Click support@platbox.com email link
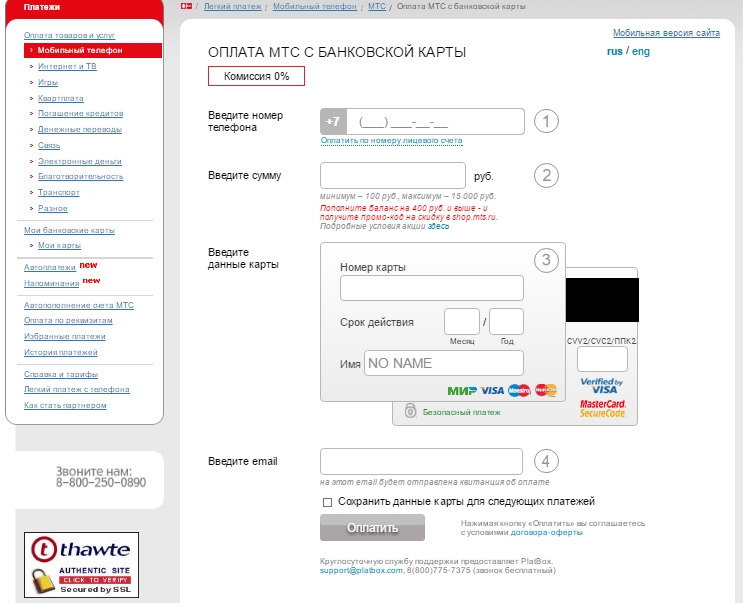 click(x=361, y=570)
